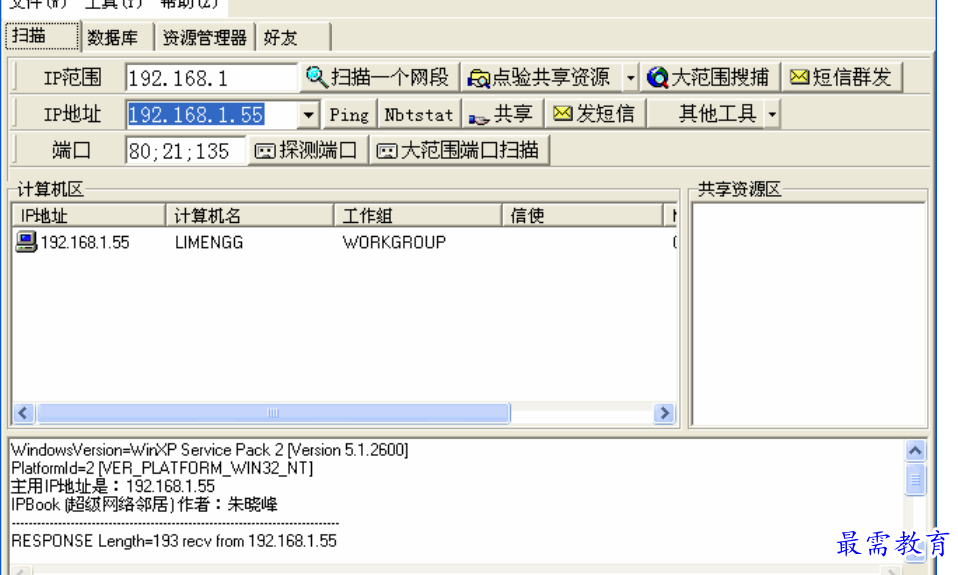Click the WindowsVersion log line
The image size is (958, 575).
pyautogui.click(x=210, y=450)
